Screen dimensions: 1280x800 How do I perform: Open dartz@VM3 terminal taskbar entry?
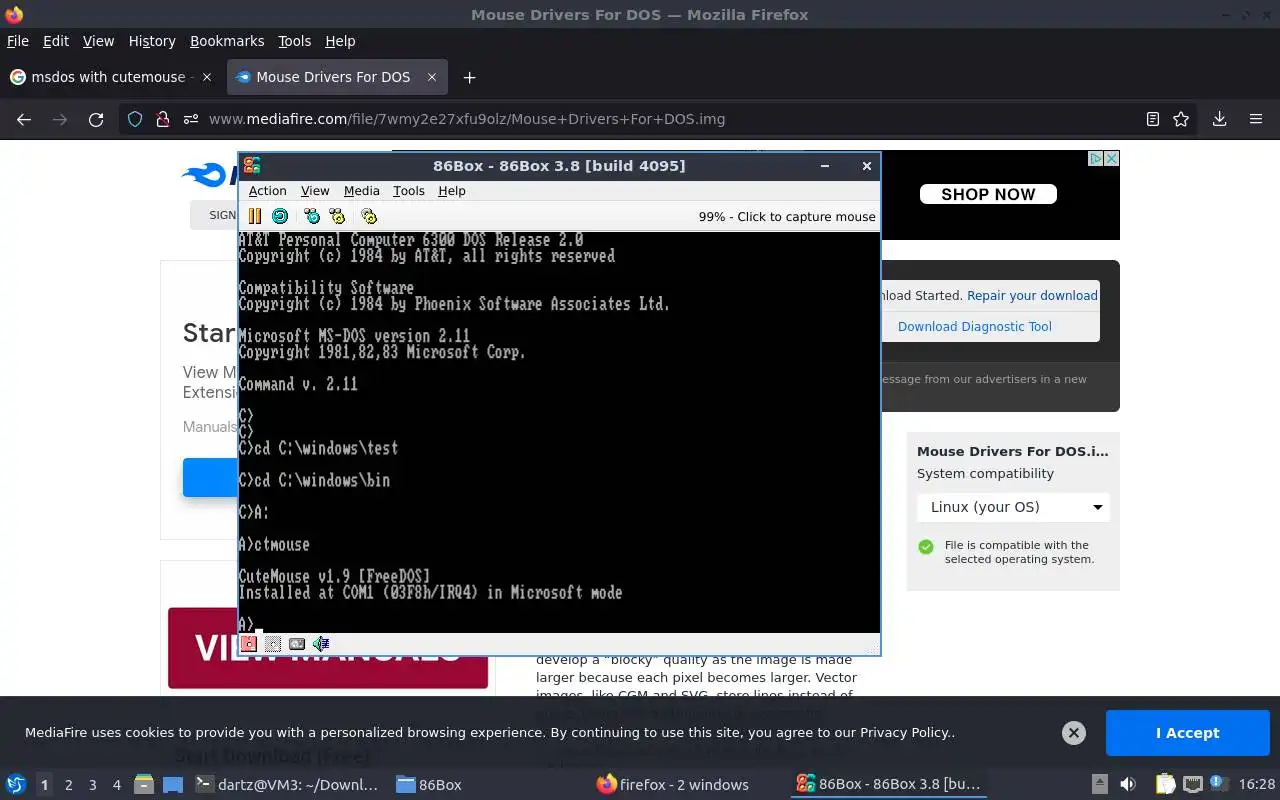click(x=287, y=785)
